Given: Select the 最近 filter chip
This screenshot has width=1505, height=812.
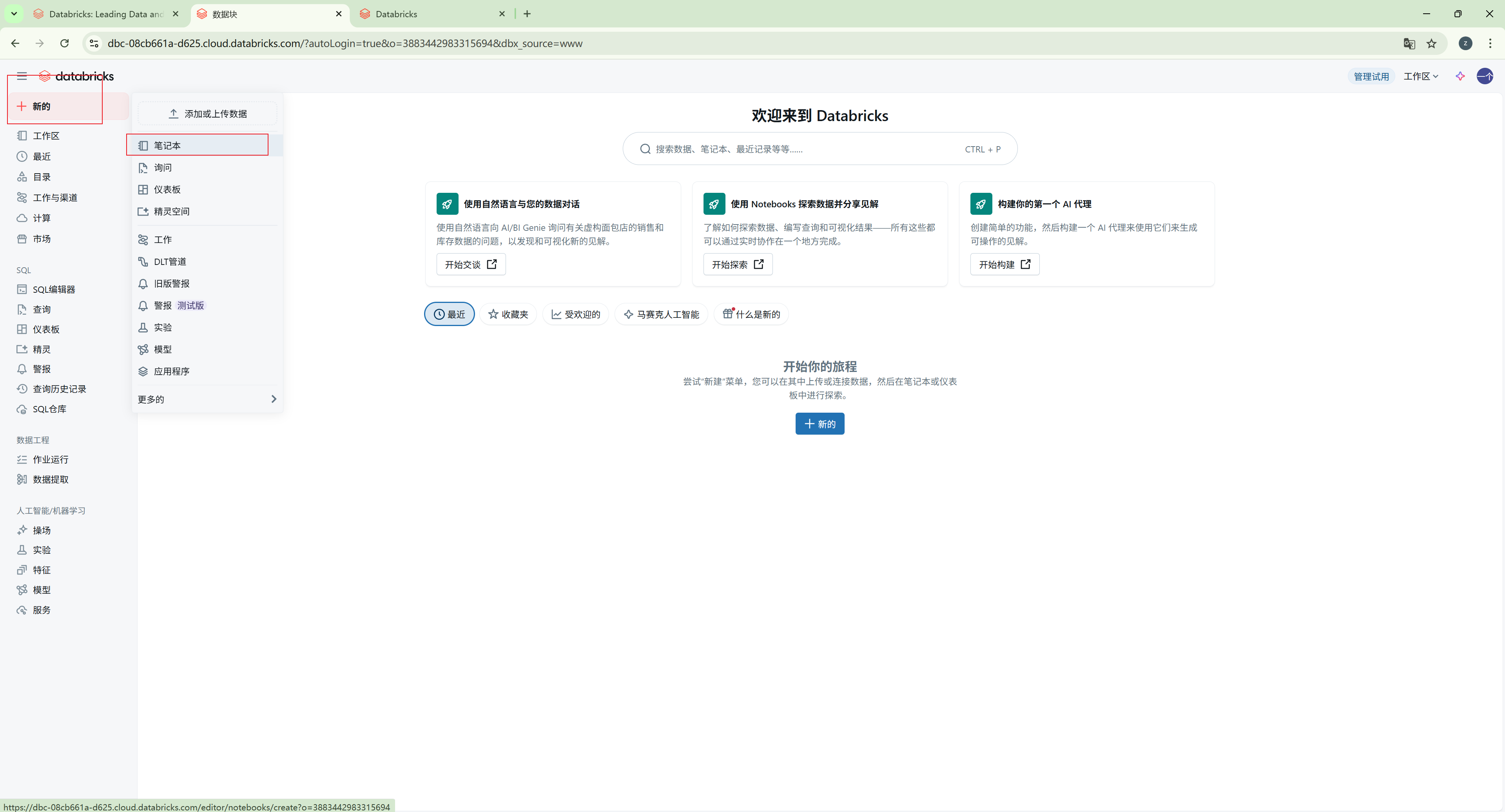Looking at the screenshot, I should (449, 314).
